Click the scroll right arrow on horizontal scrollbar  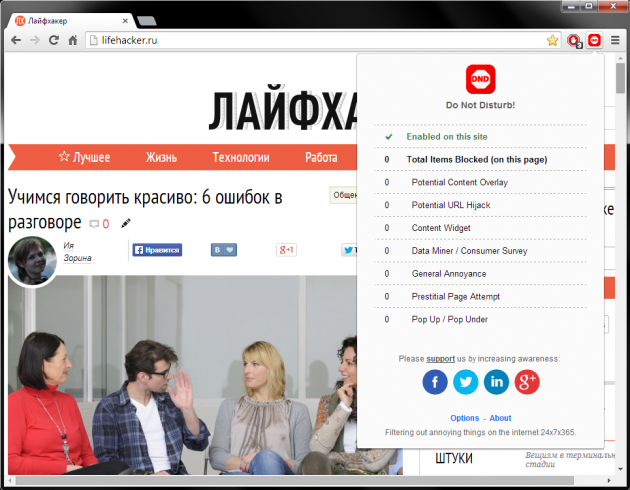coord(609,480)
